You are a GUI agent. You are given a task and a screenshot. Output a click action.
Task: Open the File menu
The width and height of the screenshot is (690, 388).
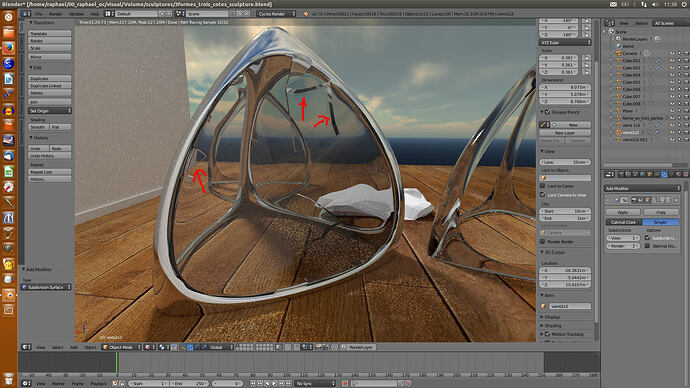[39, 14]
